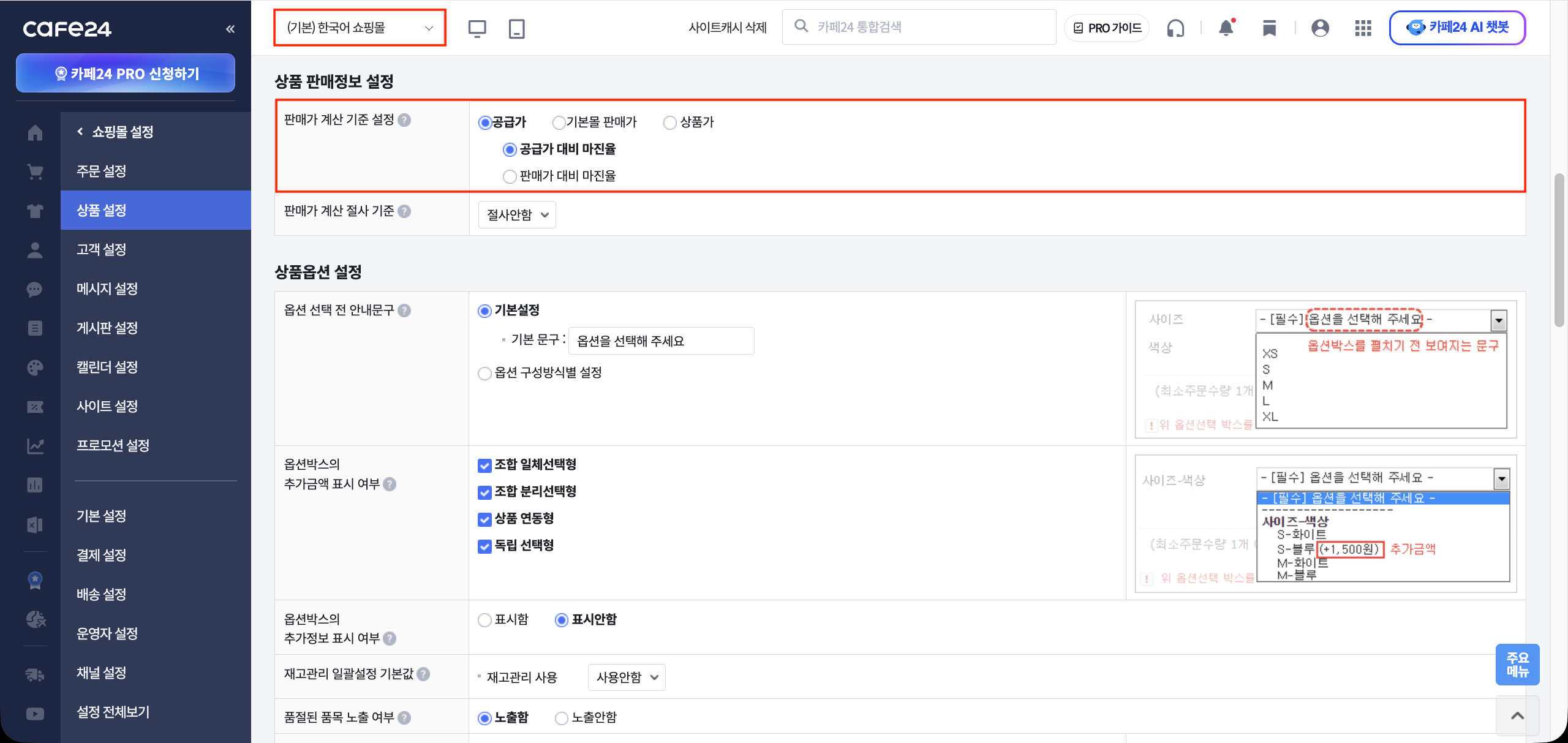Click the 카페24 통합검색 search field
Screen dimensions: 1568x743
(x=919, y=27)
